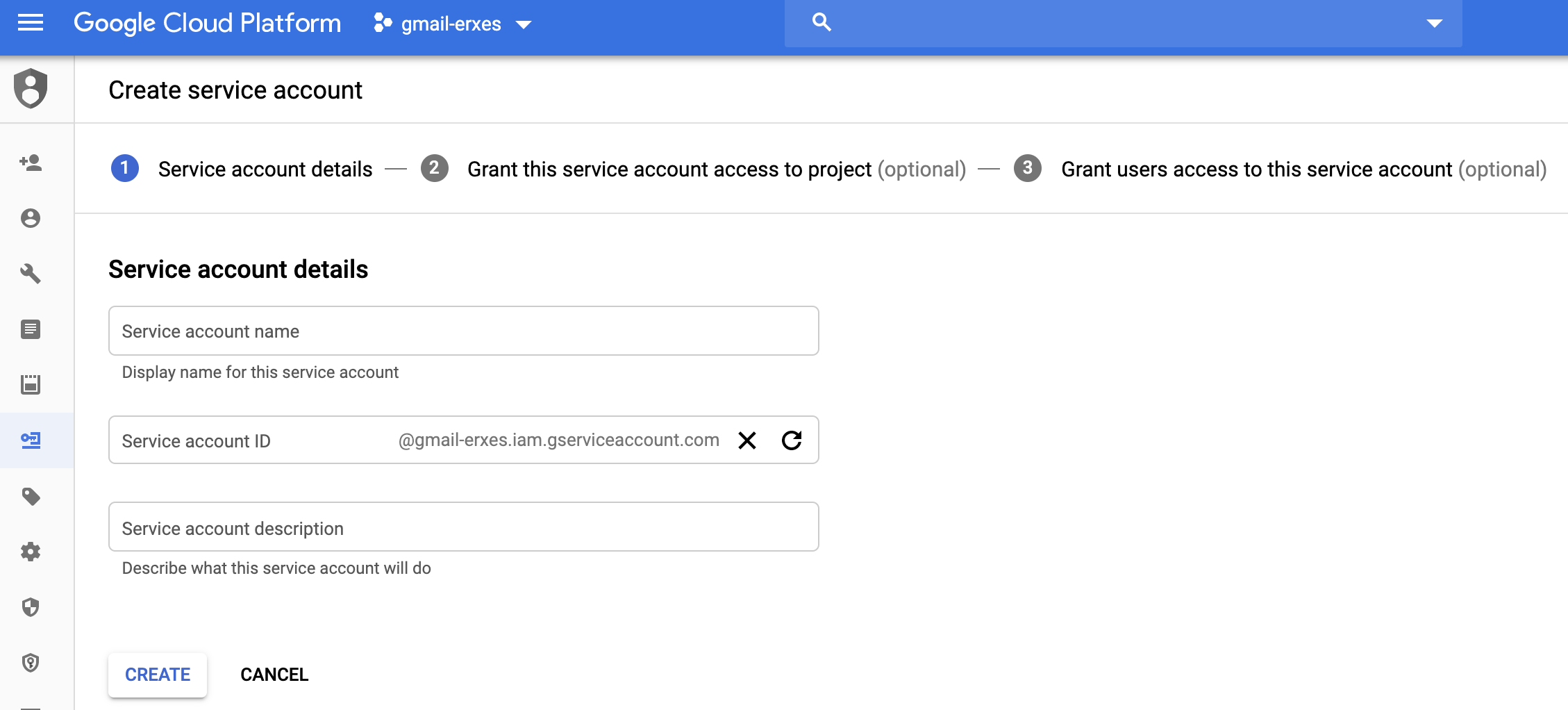
Task: Expand the gmail-erxes project selector
Action: point(453,24)
